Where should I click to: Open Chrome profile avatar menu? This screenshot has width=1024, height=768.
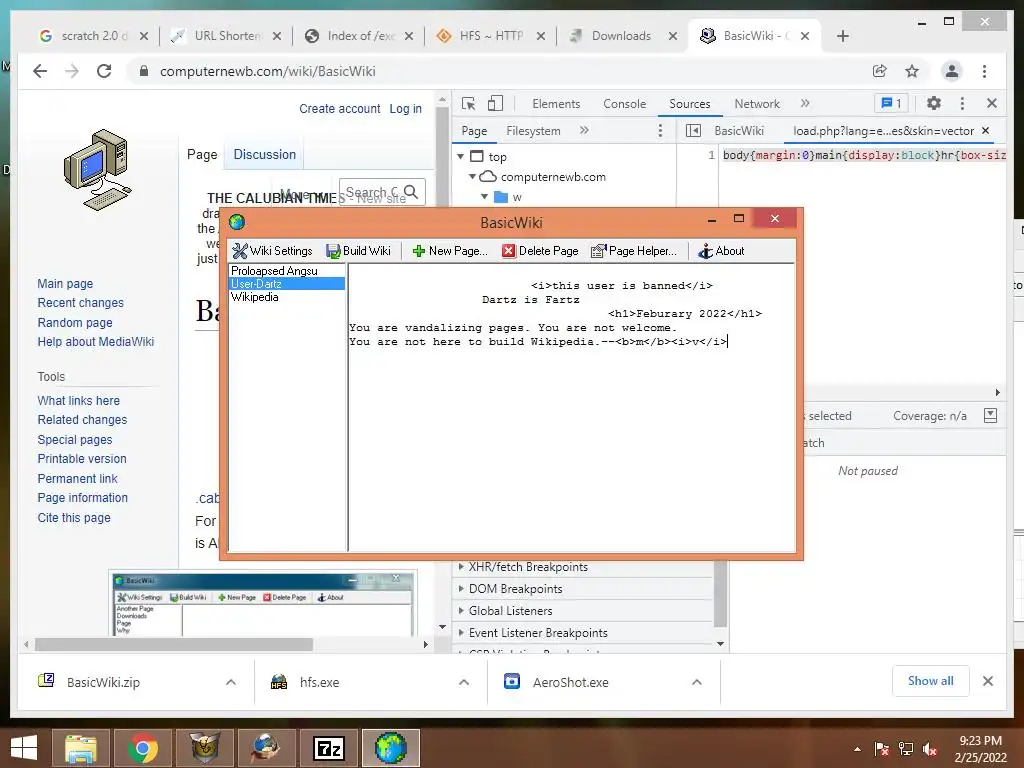952,71
